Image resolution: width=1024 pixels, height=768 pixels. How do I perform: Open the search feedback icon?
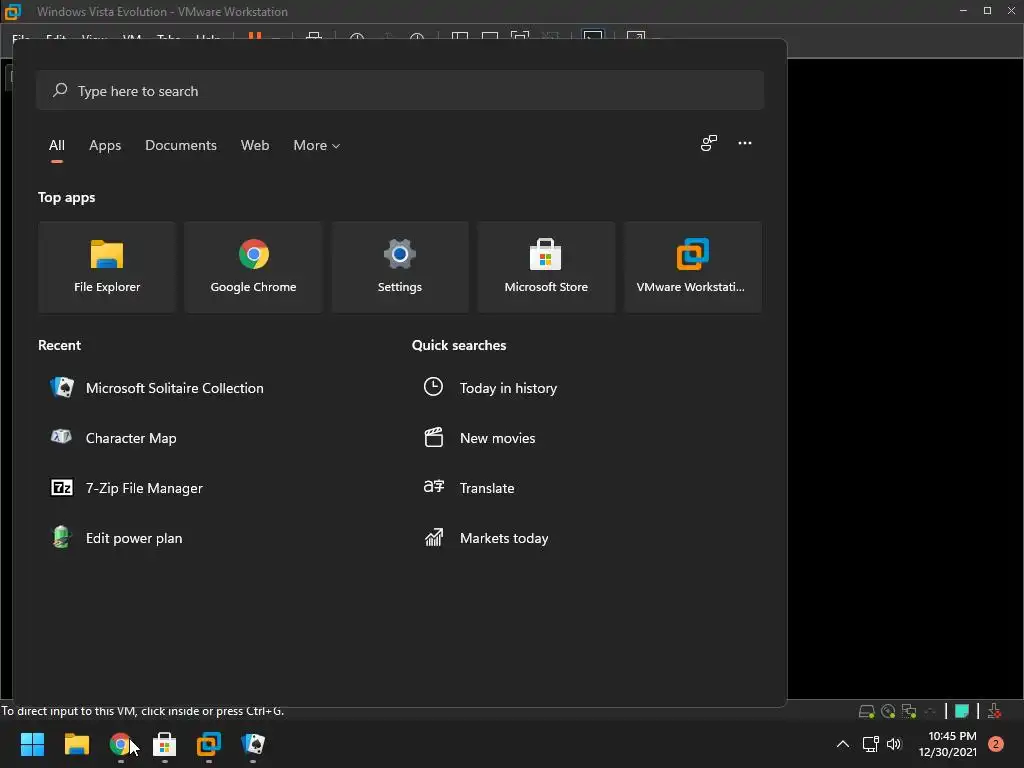[709, 143]
